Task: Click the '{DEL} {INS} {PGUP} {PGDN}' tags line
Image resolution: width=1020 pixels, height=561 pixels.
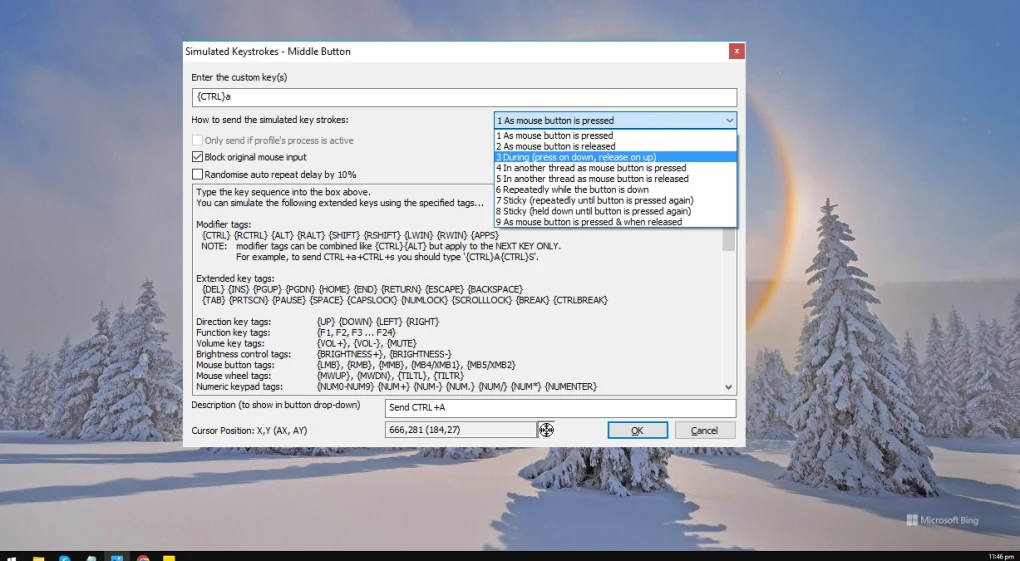Action: tap(363, 289)
